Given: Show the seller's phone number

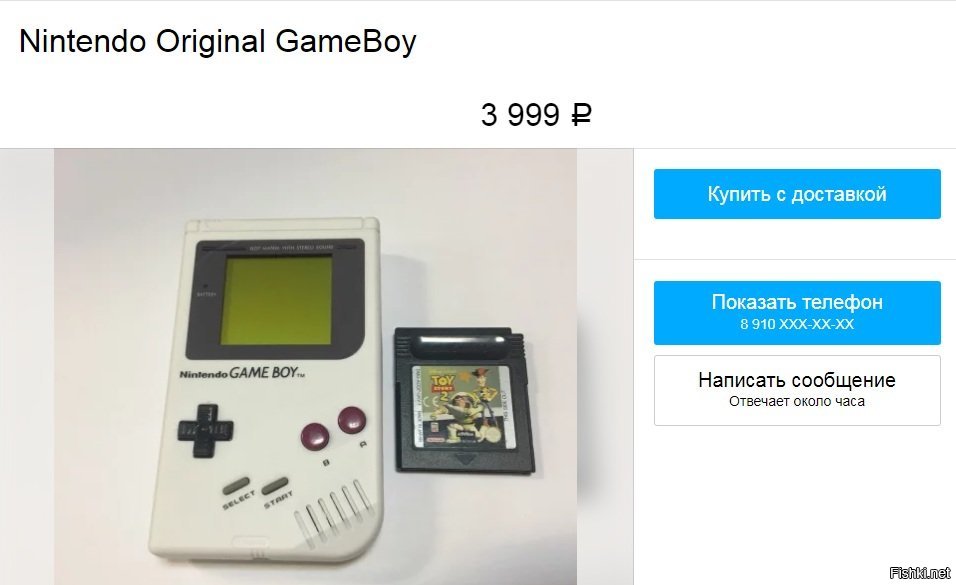Looking at the screenshot, I should pyautogui.click(x=797, y=312).
